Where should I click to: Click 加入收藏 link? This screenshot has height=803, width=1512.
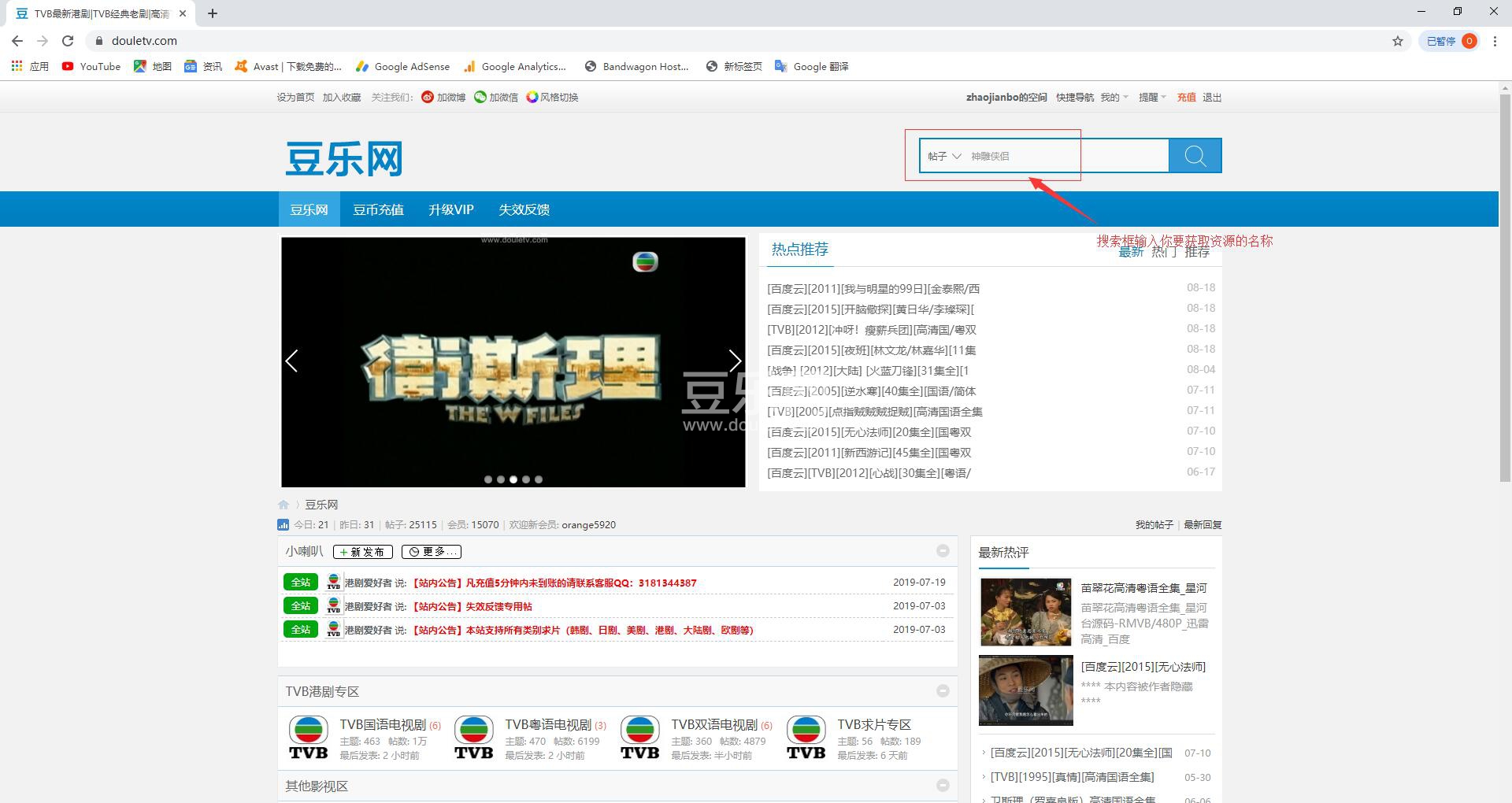(342, 98)
